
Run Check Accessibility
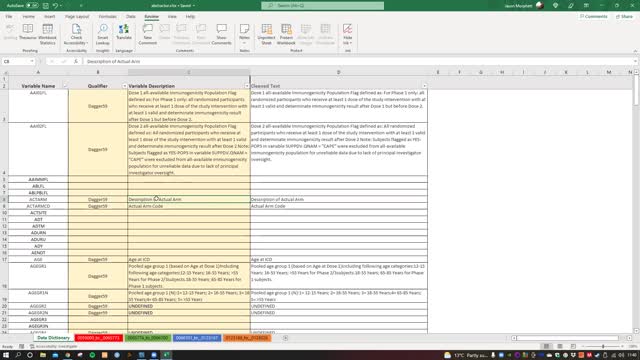click(x=76, y=34)
